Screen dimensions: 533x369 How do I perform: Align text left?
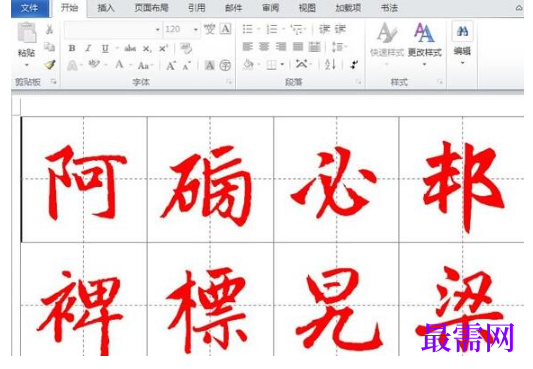(247, 47)
